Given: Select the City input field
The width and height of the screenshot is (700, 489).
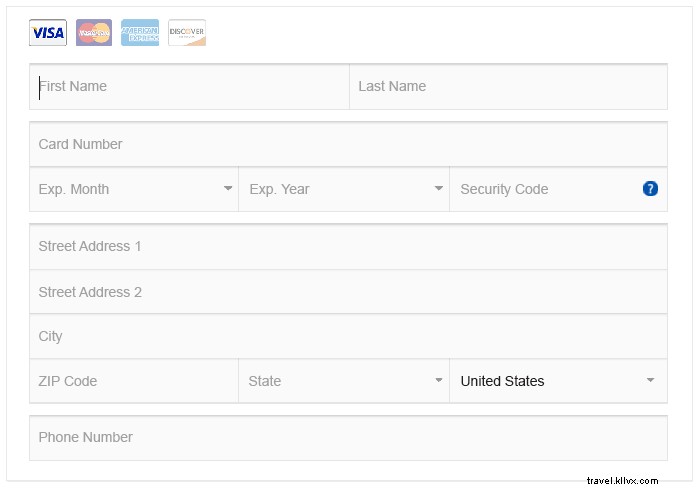Looking at the screenshot, I should click(348, 336).
